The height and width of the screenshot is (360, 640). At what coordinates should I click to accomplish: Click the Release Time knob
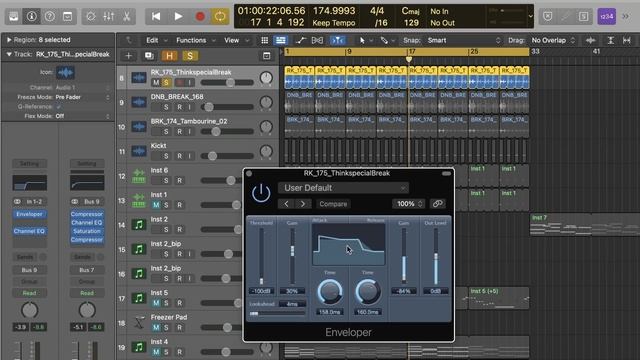[x=368, y=292]
